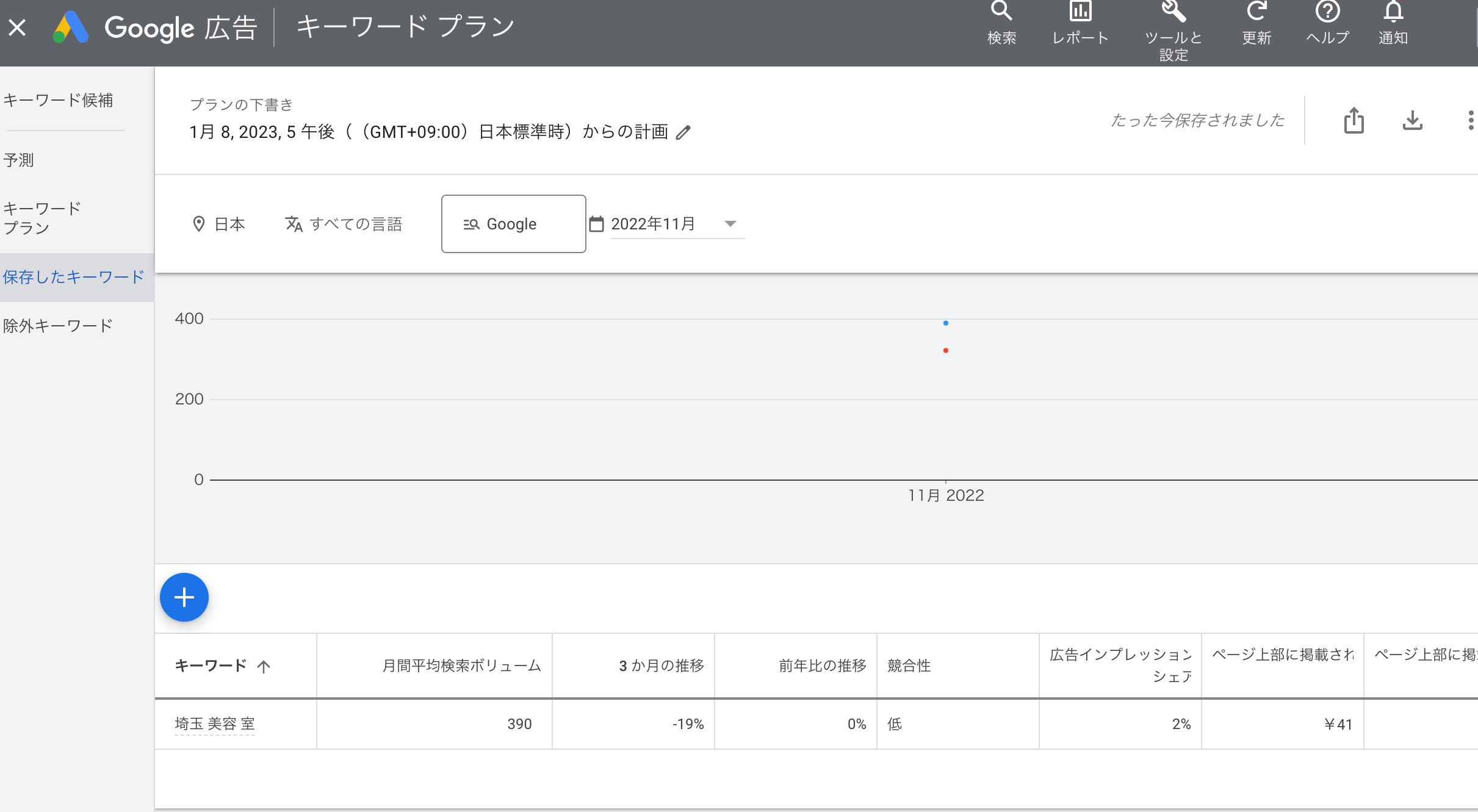
Task: Edit plan name with pencil icon
Action: pyautogui.click(x=683, y=132)
